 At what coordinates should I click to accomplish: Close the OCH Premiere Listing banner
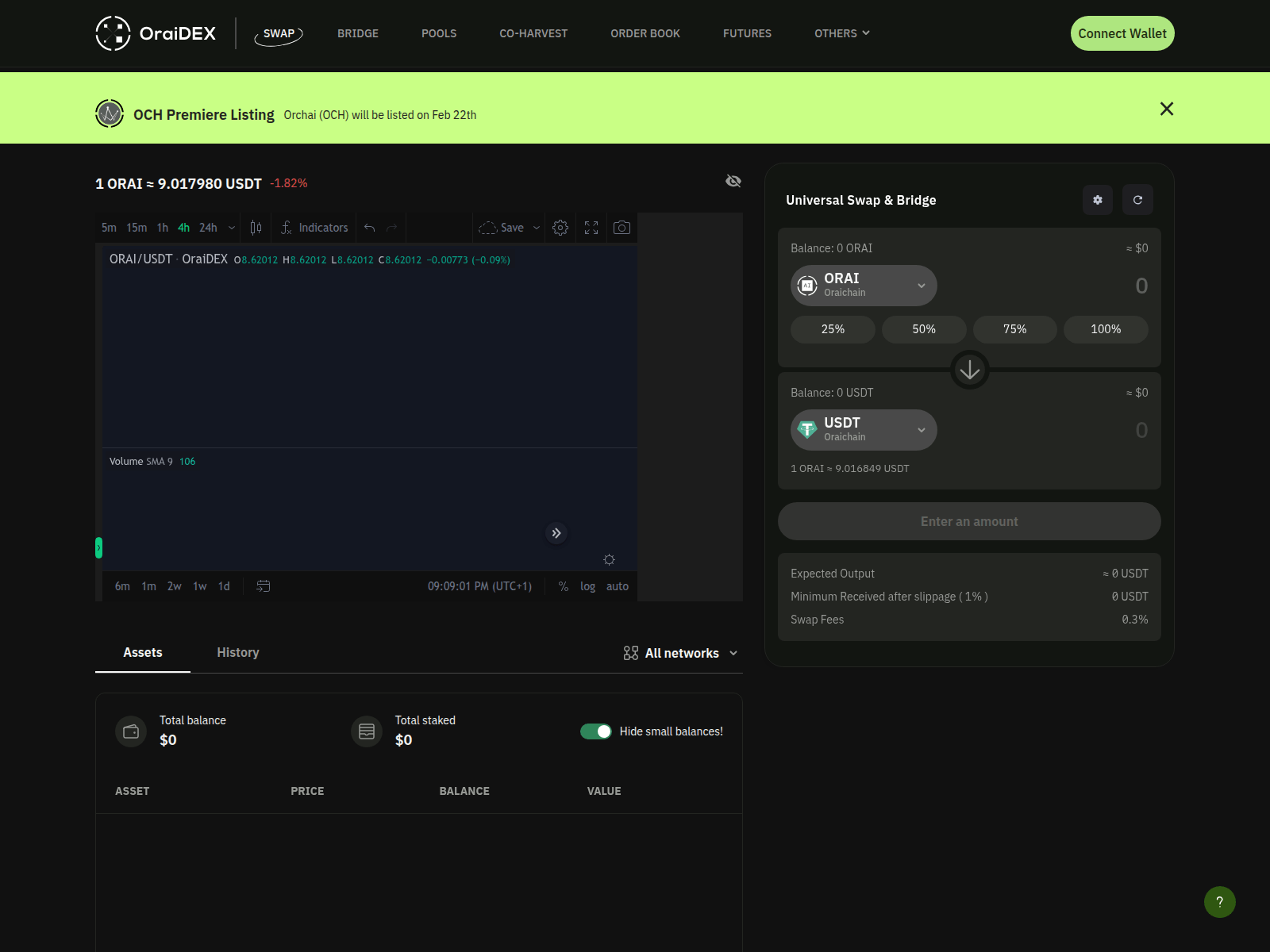1167,109
